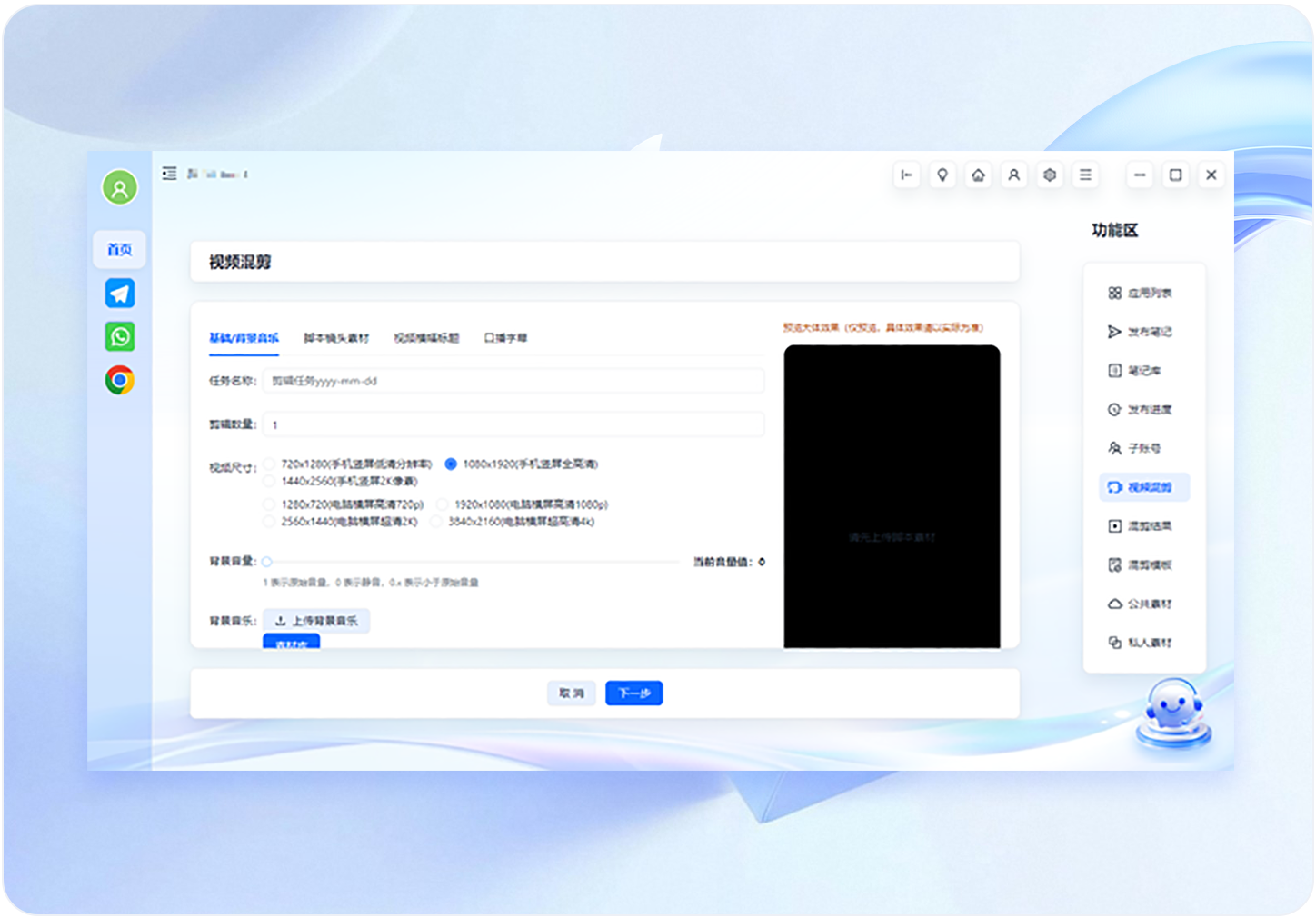Open Chrome from the left dock
This screenshot has width=1316, height=918.
[119, 380]
